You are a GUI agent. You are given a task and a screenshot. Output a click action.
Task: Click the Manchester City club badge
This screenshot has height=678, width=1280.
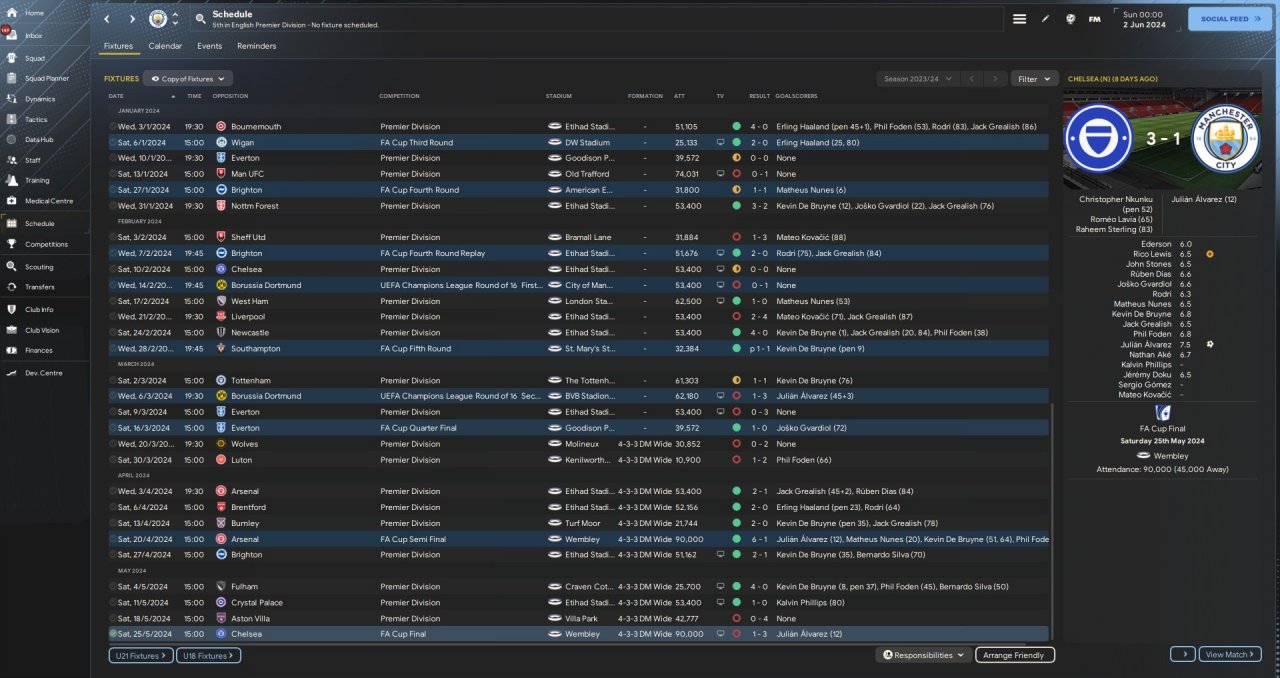point(158,19)
